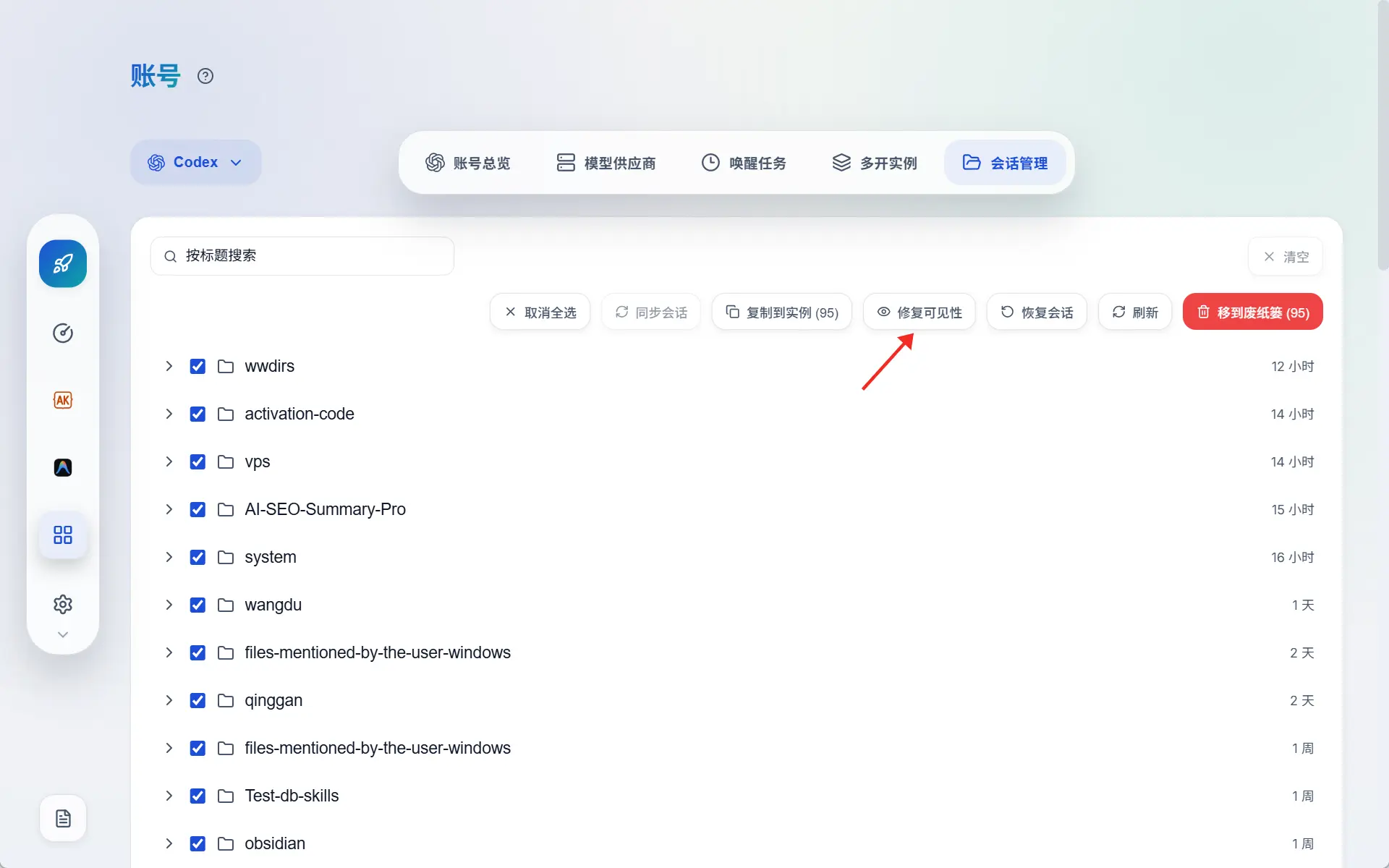Open settings gear in sidebar

[x=63, y=604]
